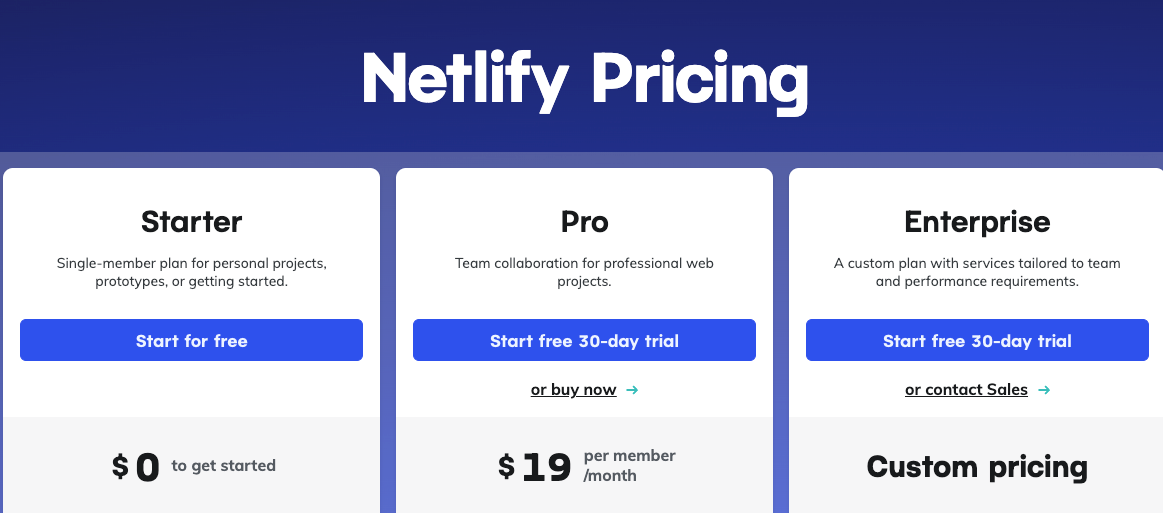
Task: Click the $0 price on Starter
Action: [x=136, y=467]
